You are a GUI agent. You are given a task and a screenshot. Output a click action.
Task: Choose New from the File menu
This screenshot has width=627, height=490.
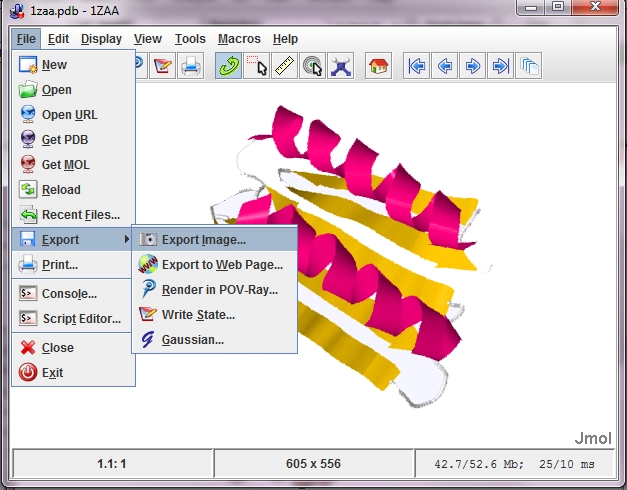pos(73,65)
